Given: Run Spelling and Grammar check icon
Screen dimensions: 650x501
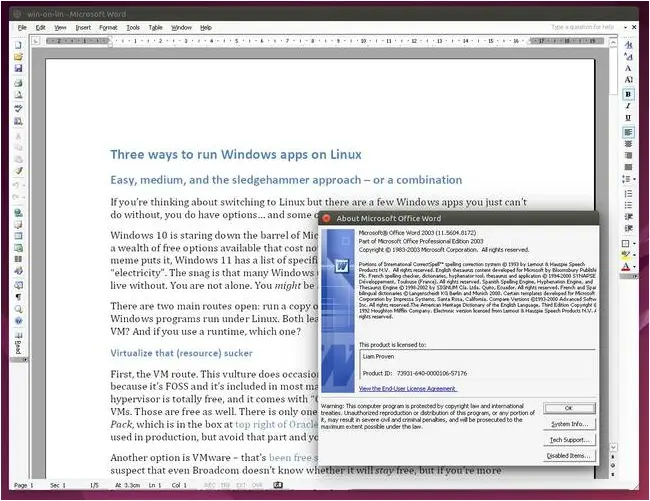Looking at the screenshot, I should point(18,108).
